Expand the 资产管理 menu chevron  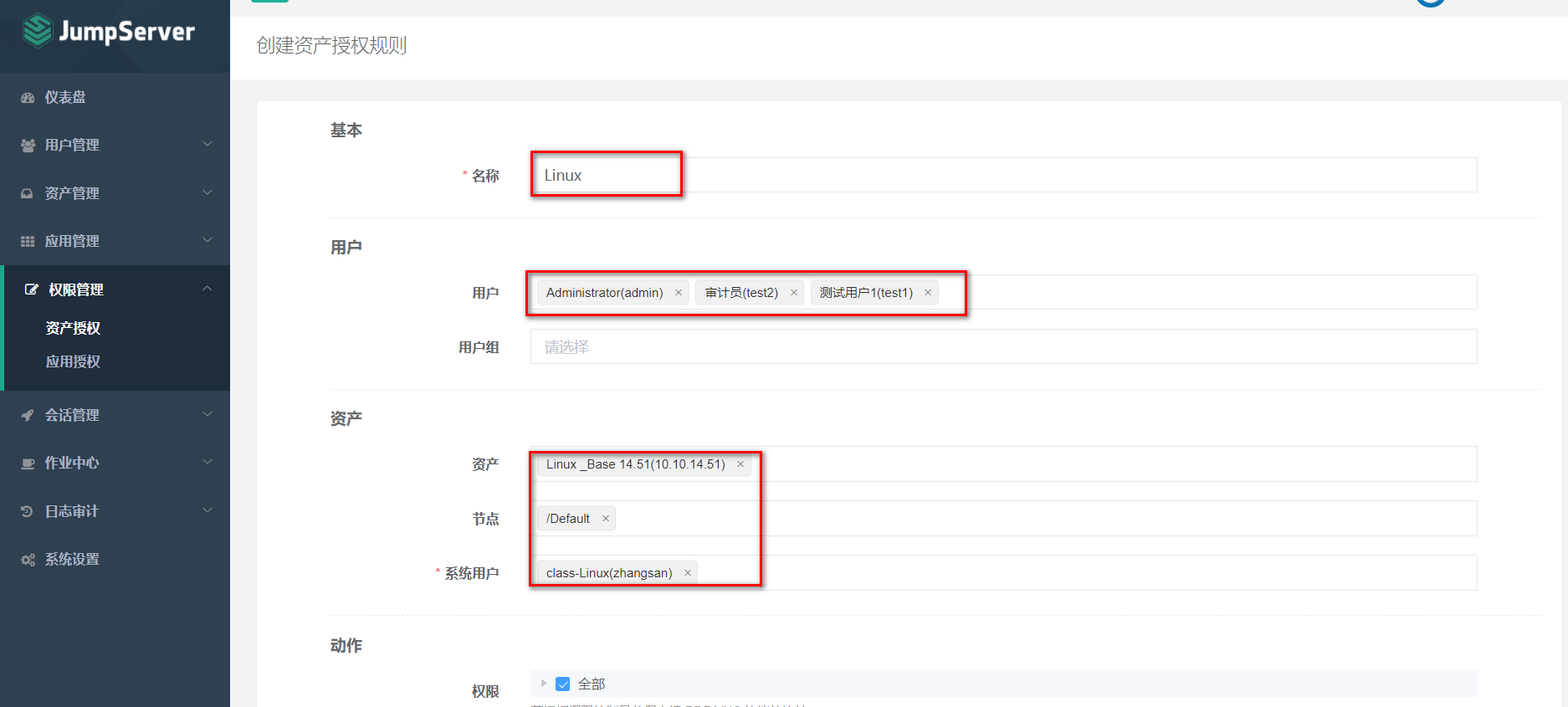coord(208,193)
